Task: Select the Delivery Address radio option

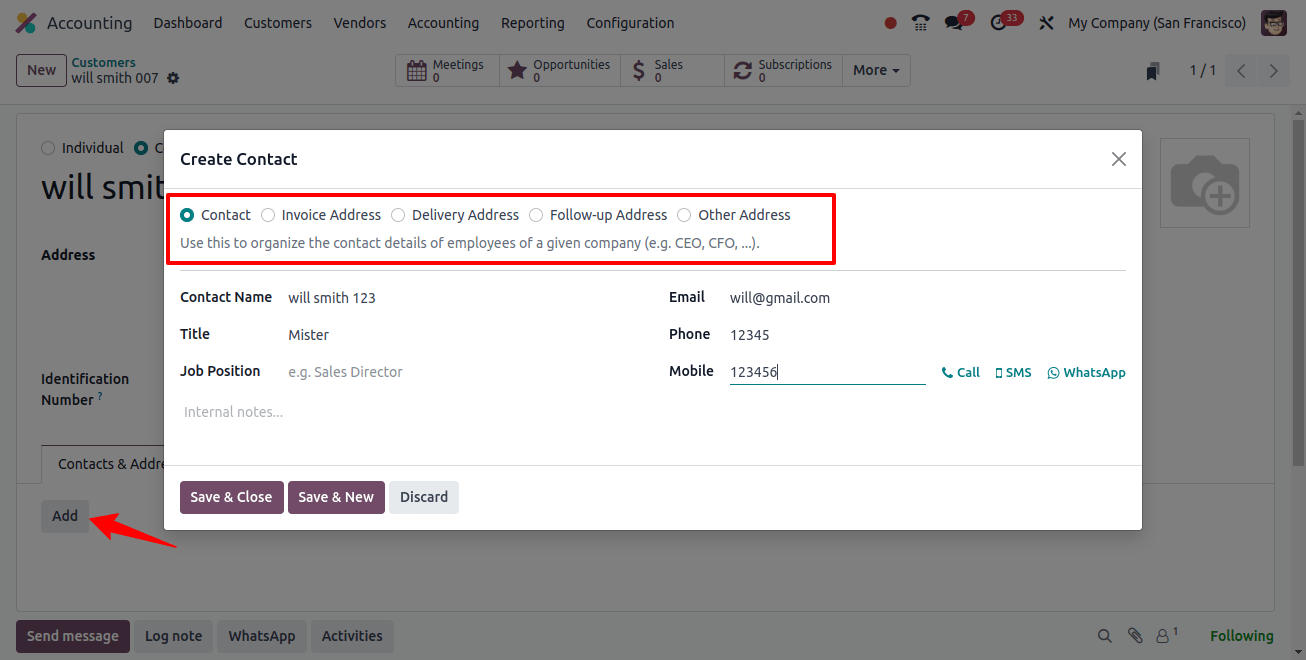Action: 398,215
